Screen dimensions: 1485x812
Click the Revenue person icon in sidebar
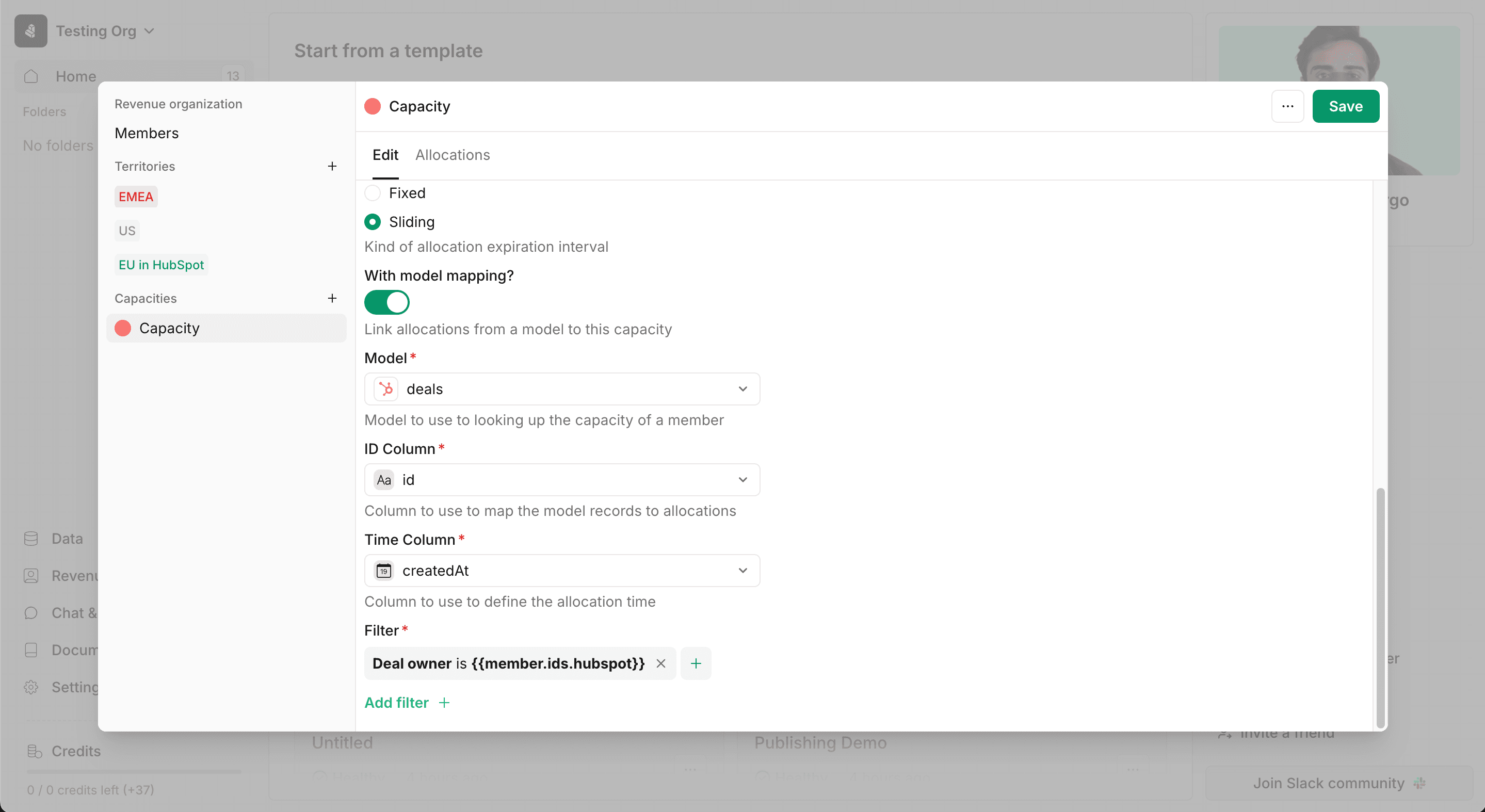pyautogui.click(x=31, y=576)
